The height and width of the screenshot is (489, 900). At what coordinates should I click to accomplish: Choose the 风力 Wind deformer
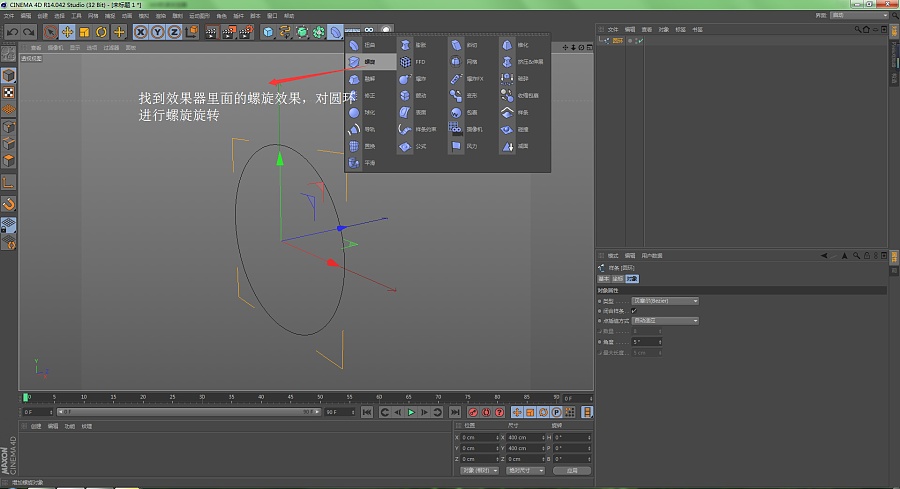pyautogui.click(x=472, y=146)
